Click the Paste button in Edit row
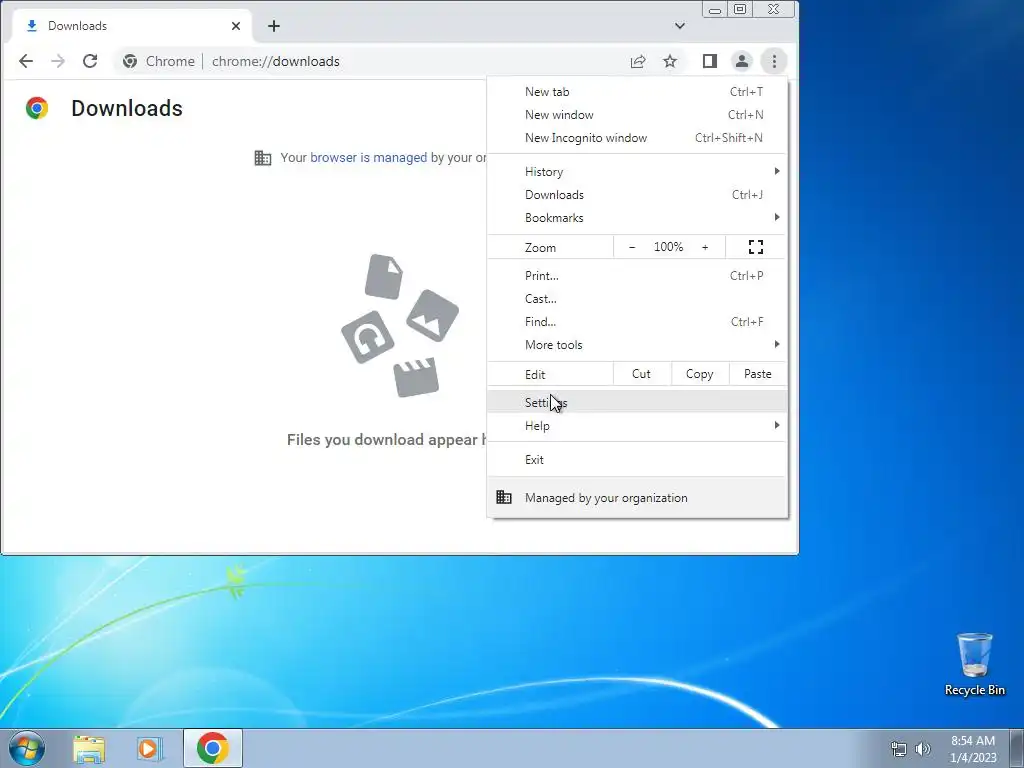The height and width of the screenshot is (768, 1024). pos(758,374)
